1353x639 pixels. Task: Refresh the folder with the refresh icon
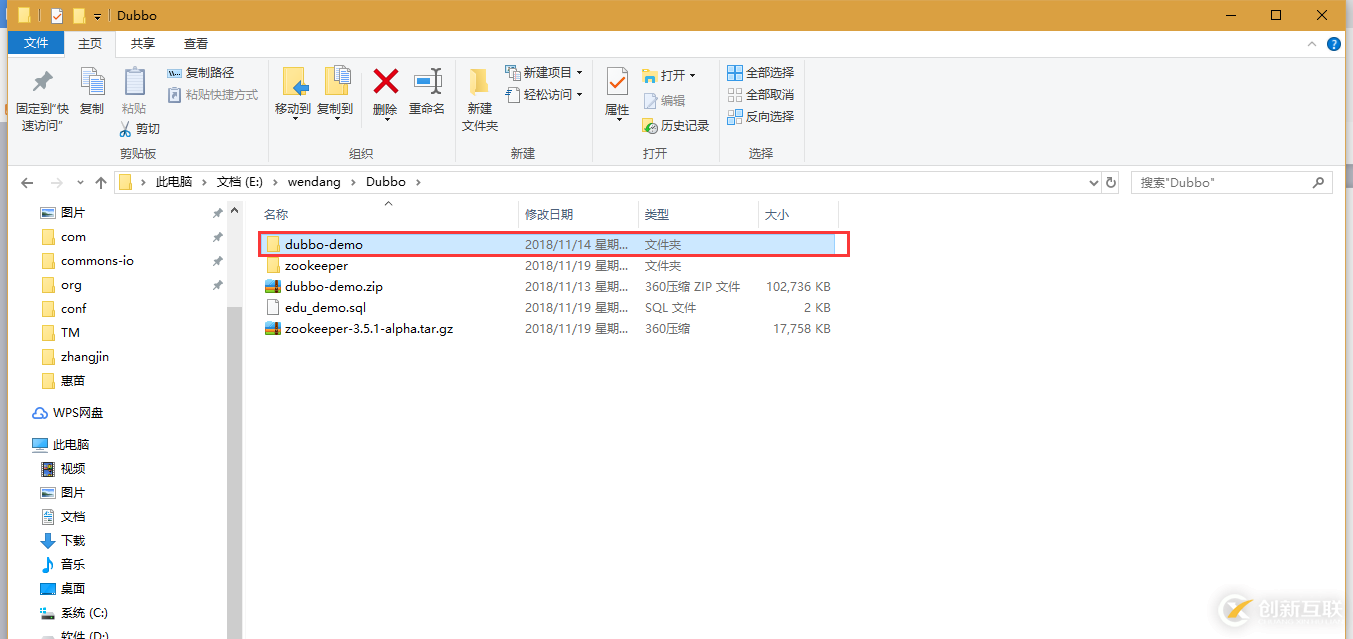coord(1110,182)
